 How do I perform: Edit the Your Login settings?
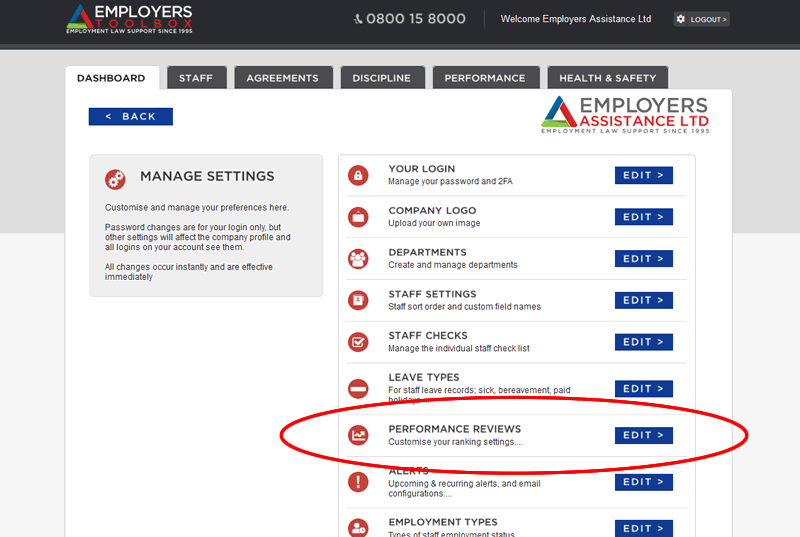(643, 176)
